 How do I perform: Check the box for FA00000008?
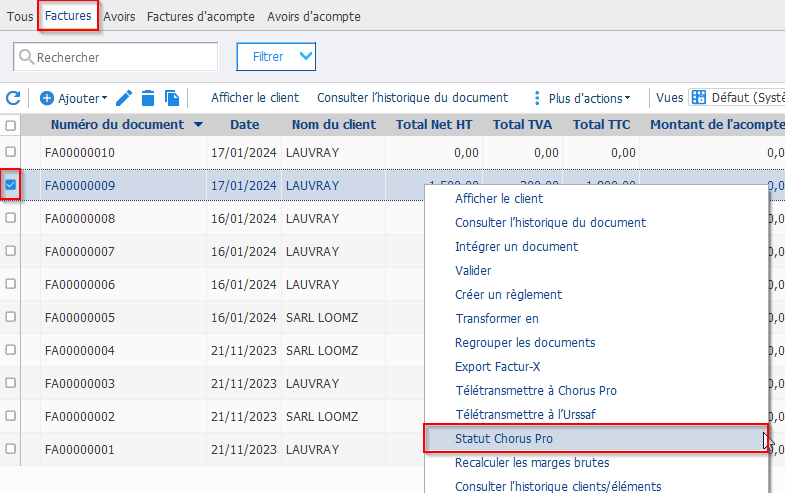[x=10, y=218]
